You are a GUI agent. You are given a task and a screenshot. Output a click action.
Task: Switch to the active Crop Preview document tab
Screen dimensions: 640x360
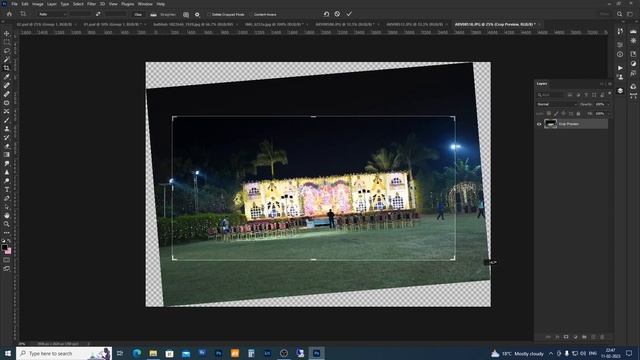[x=495, y=24]
